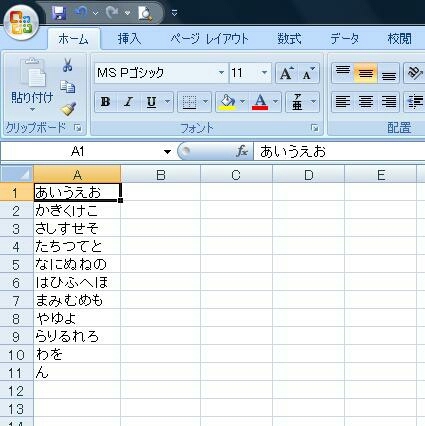
Task: Toggle underline formatting
Action: click(x=152, y=102)
